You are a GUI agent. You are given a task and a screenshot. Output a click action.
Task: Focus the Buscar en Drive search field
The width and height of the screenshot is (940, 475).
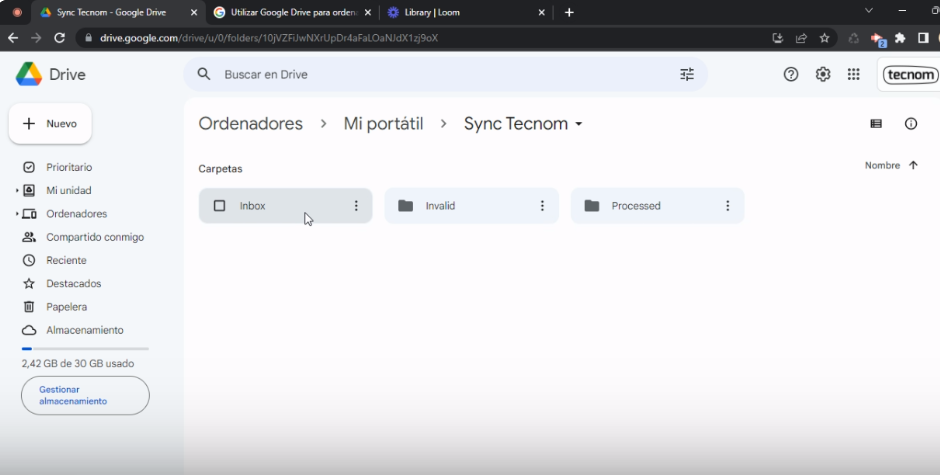(445, 74)
